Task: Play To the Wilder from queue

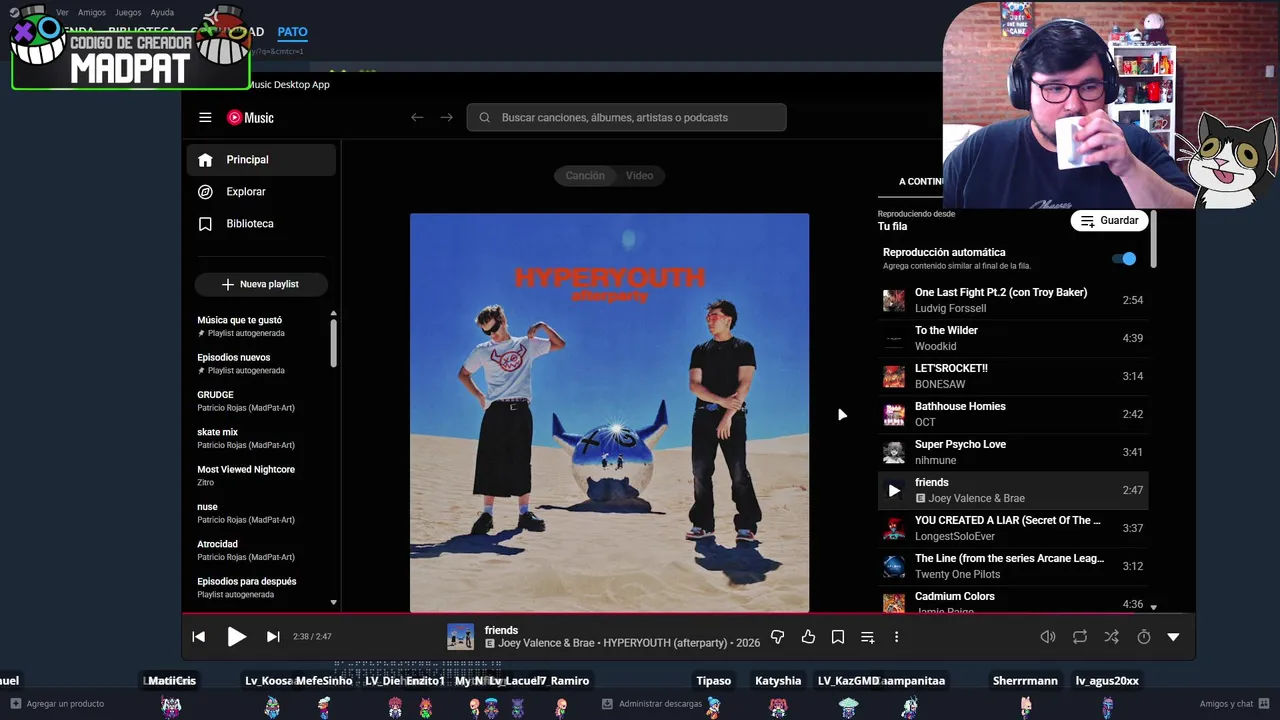Action: coord(1013,338)
